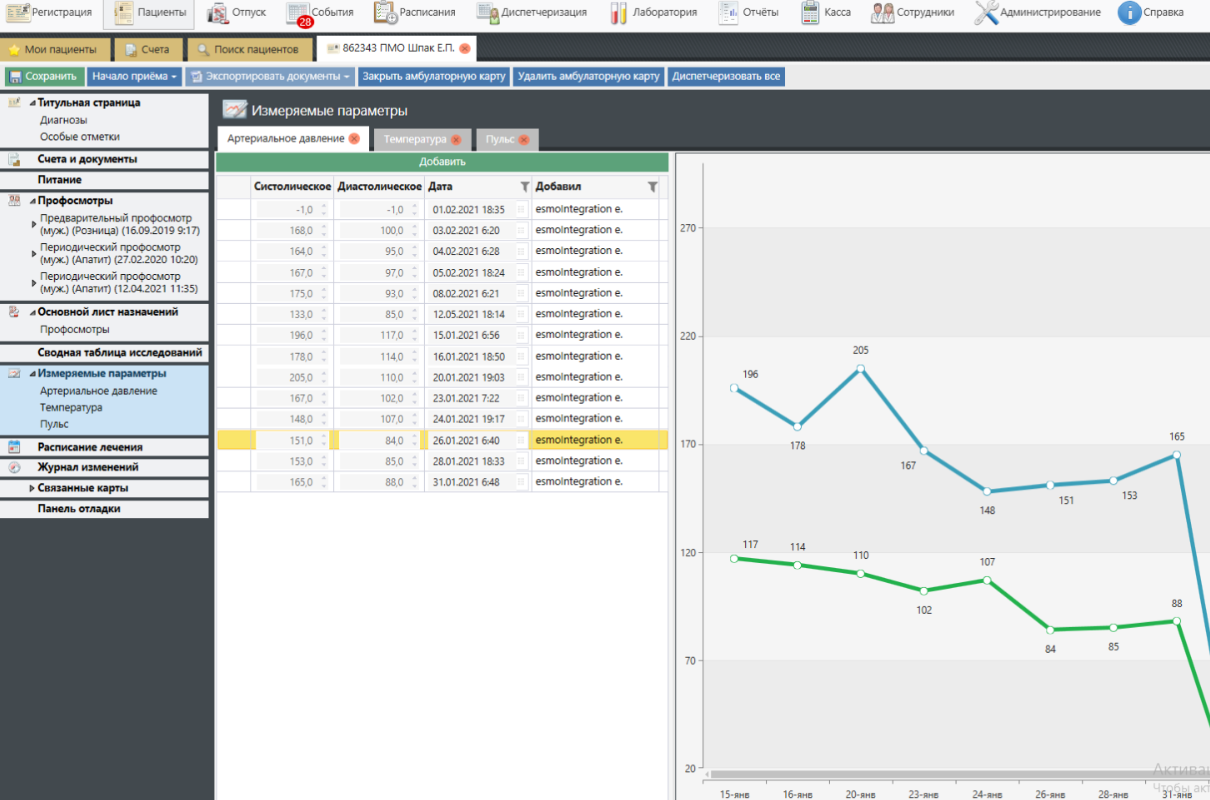
Task: Open filter on Добавил column
Action: (x=652, y=187)
